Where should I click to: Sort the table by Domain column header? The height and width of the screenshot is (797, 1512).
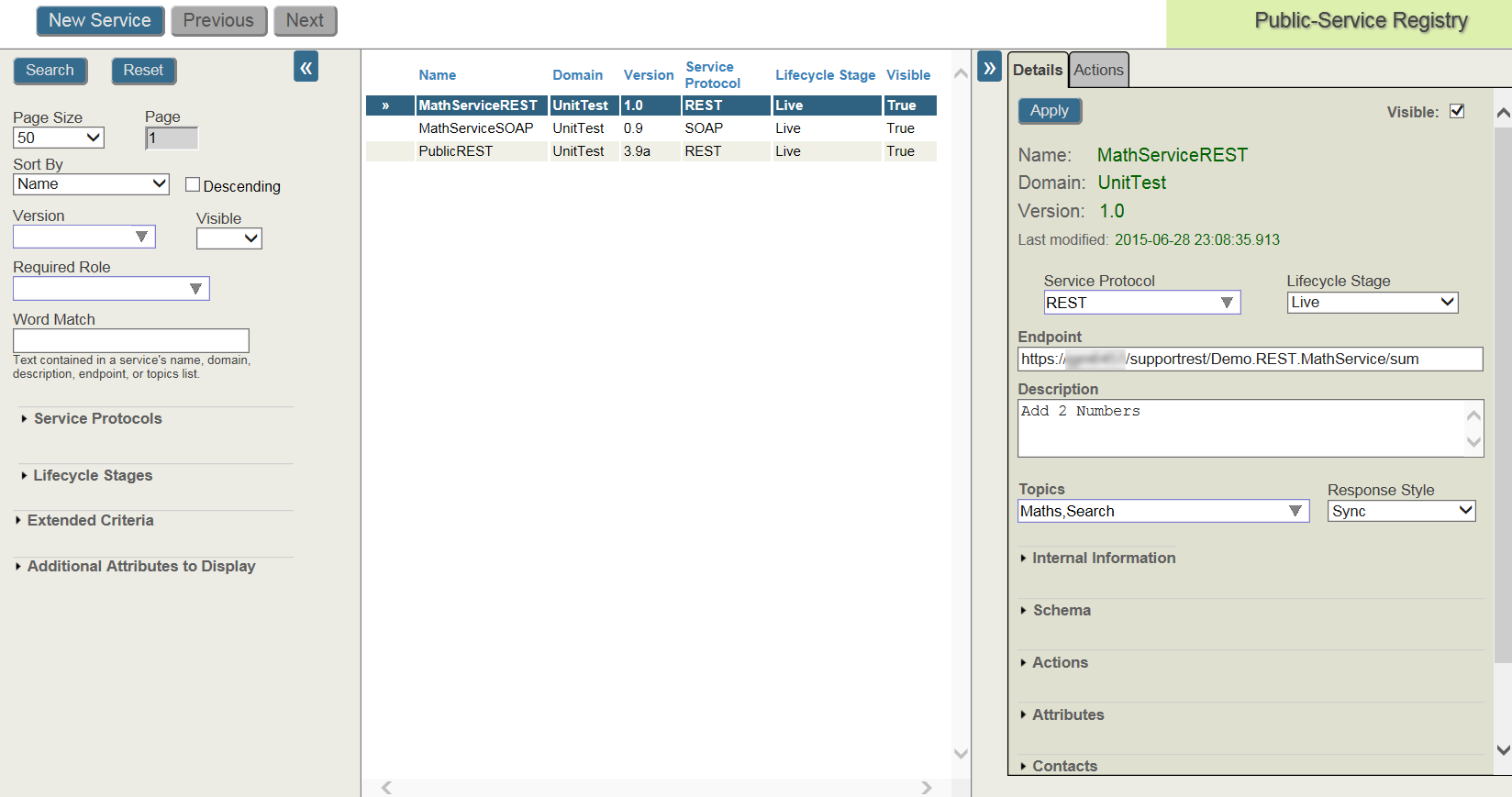(578, 75)
